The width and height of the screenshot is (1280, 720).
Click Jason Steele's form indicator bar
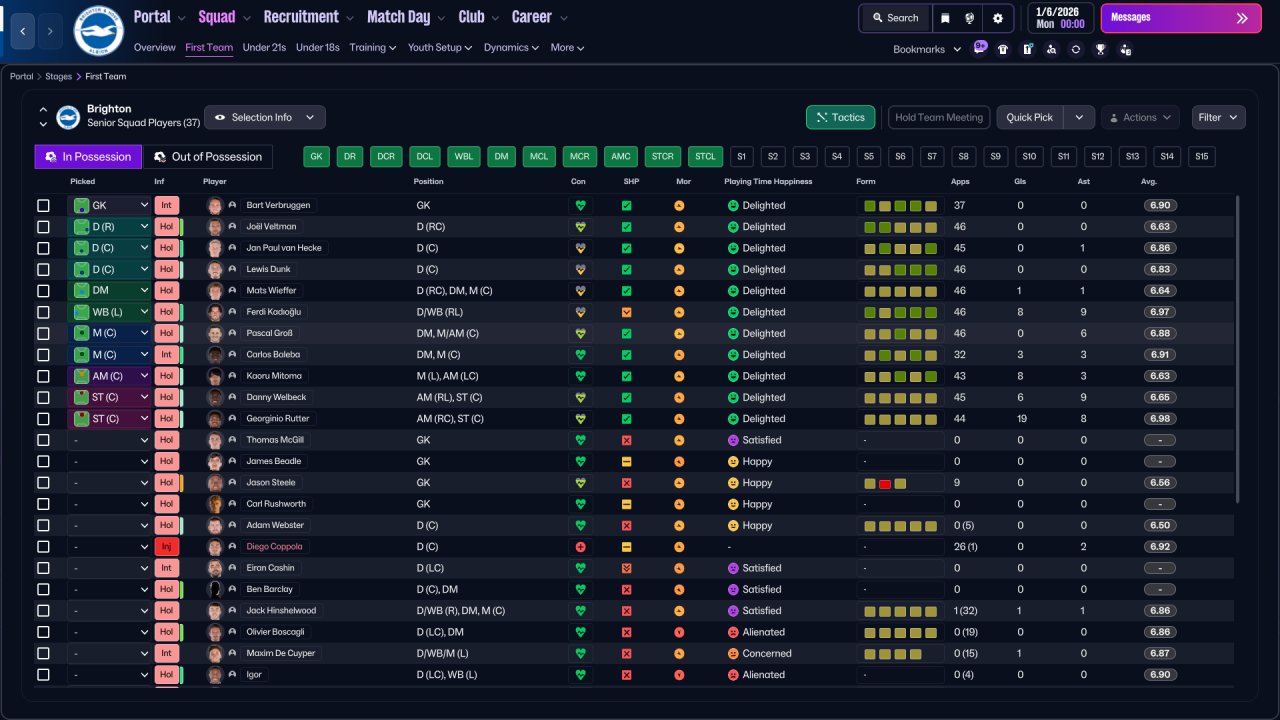(x=900, y=483)
